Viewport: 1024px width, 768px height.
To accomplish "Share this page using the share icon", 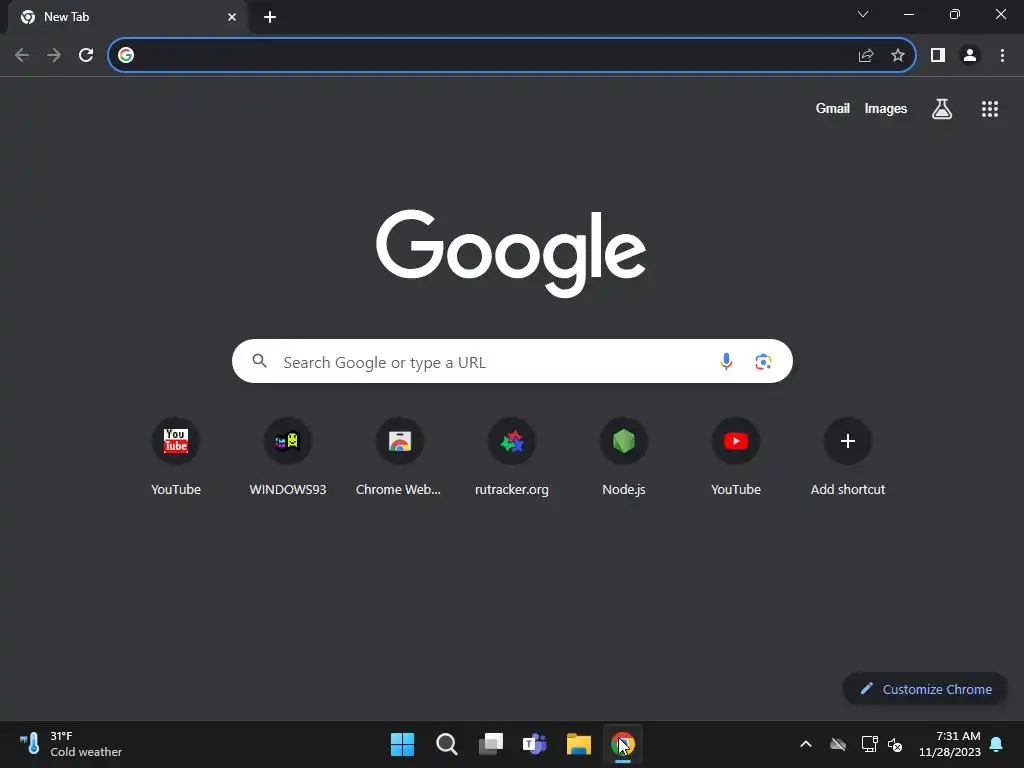I will coord(866,55).
